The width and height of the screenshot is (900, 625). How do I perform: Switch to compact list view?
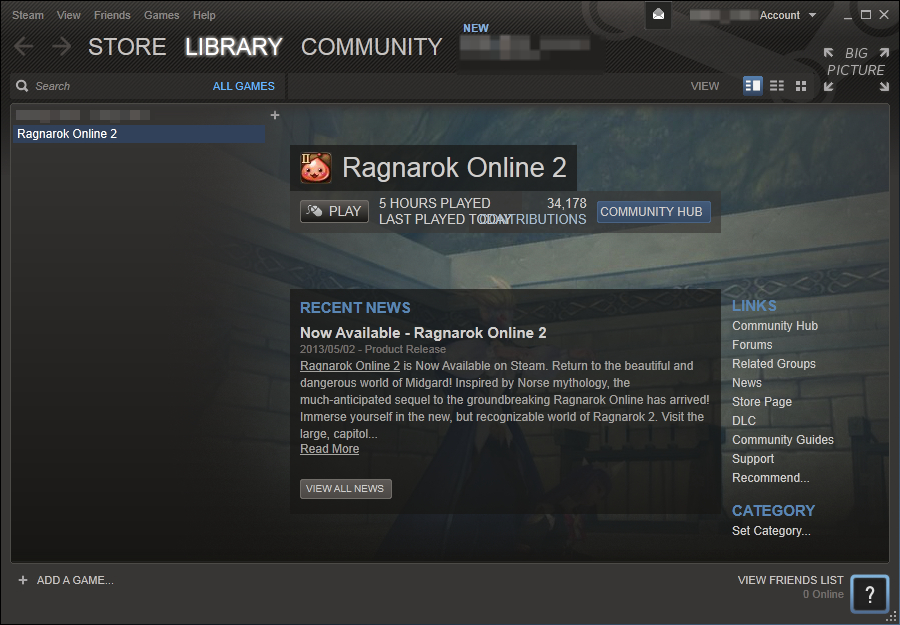(x=777, y=86)
